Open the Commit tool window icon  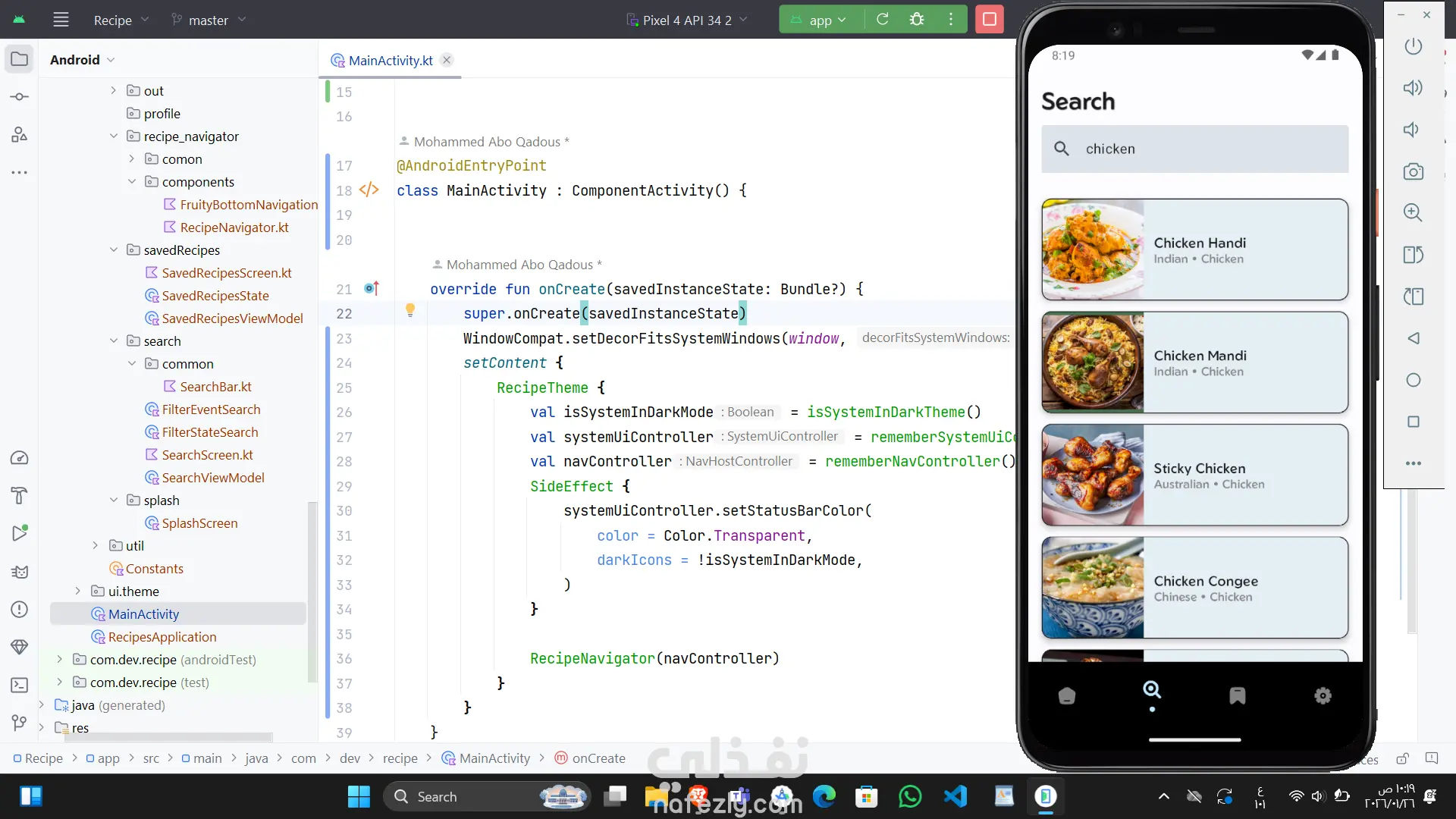pyautogui.click(x=20, y=97)
